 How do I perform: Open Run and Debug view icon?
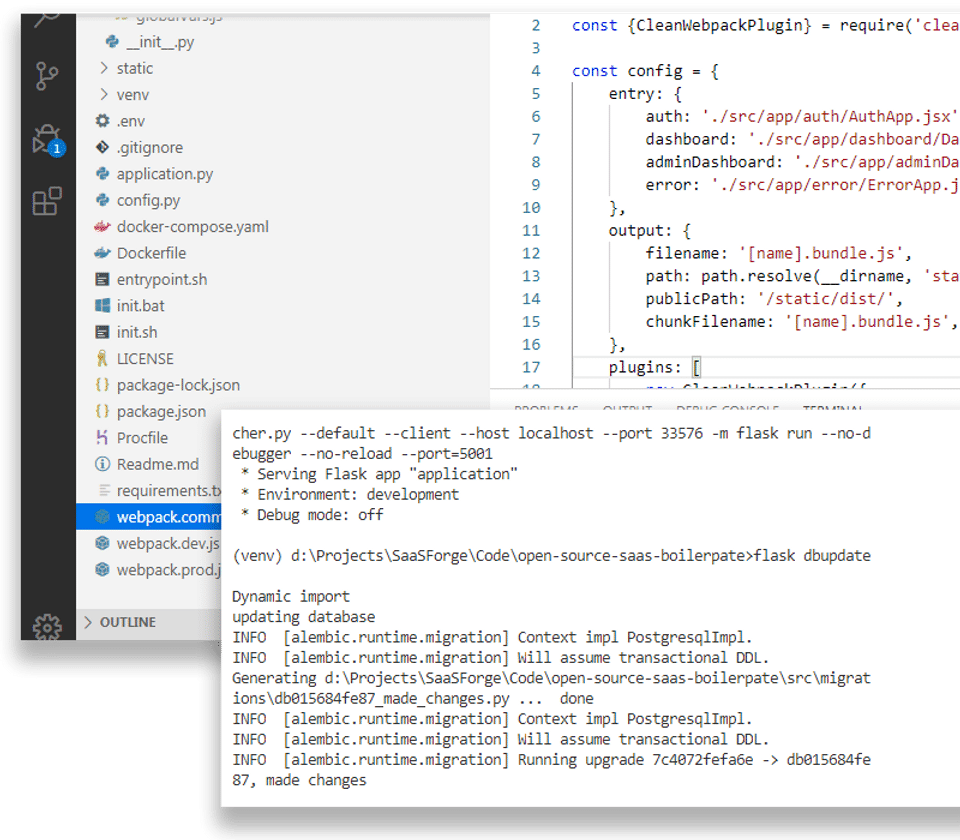pyautogui.click(x=48, y=140)
